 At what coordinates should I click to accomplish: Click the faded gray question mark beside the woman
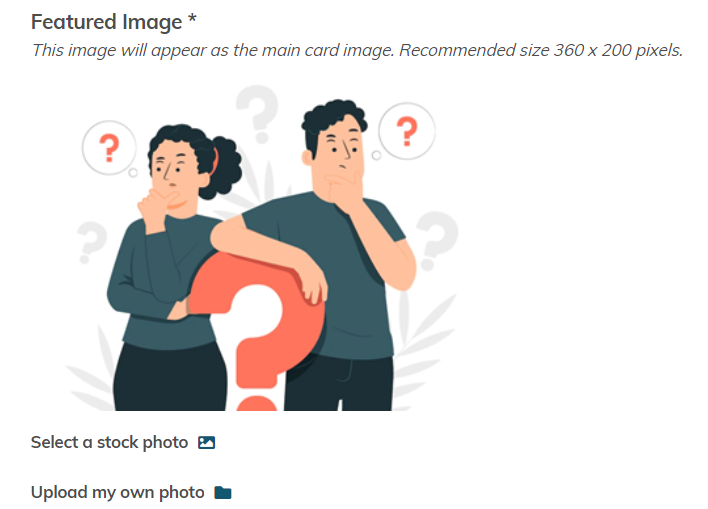point(91,242)
